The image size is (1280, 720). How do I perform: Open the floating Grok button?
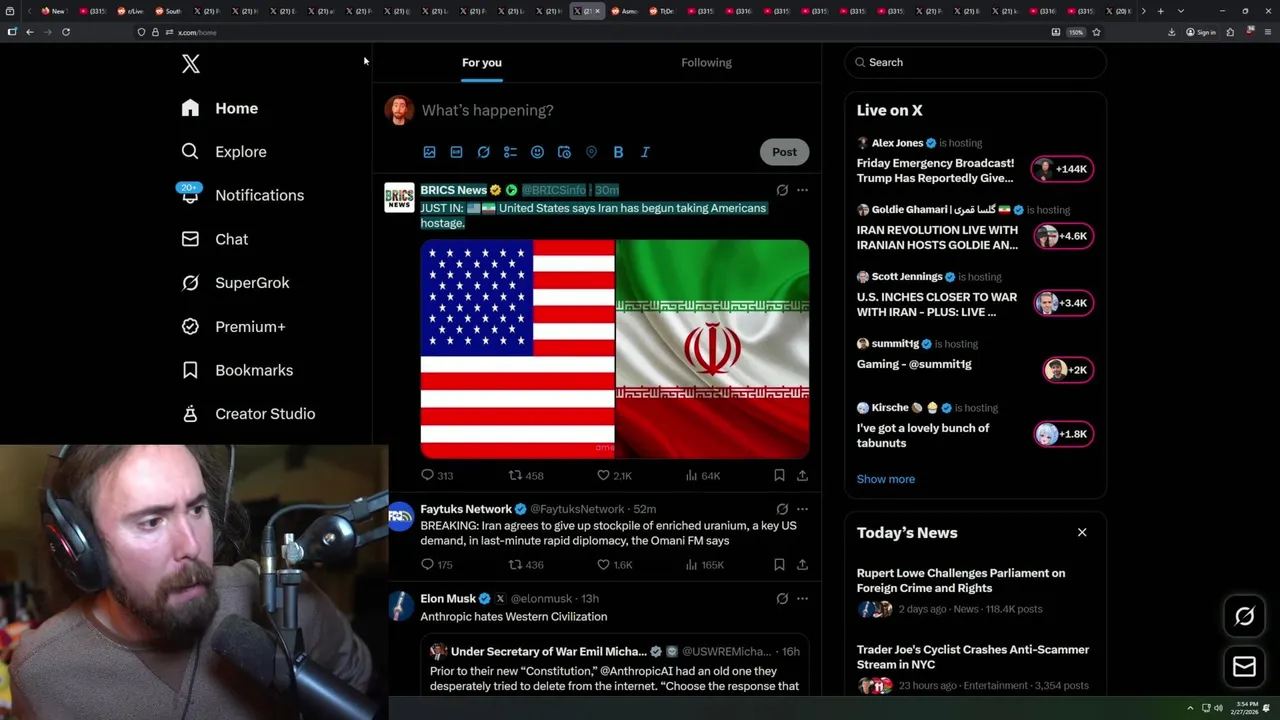[x=1244, y=616]
